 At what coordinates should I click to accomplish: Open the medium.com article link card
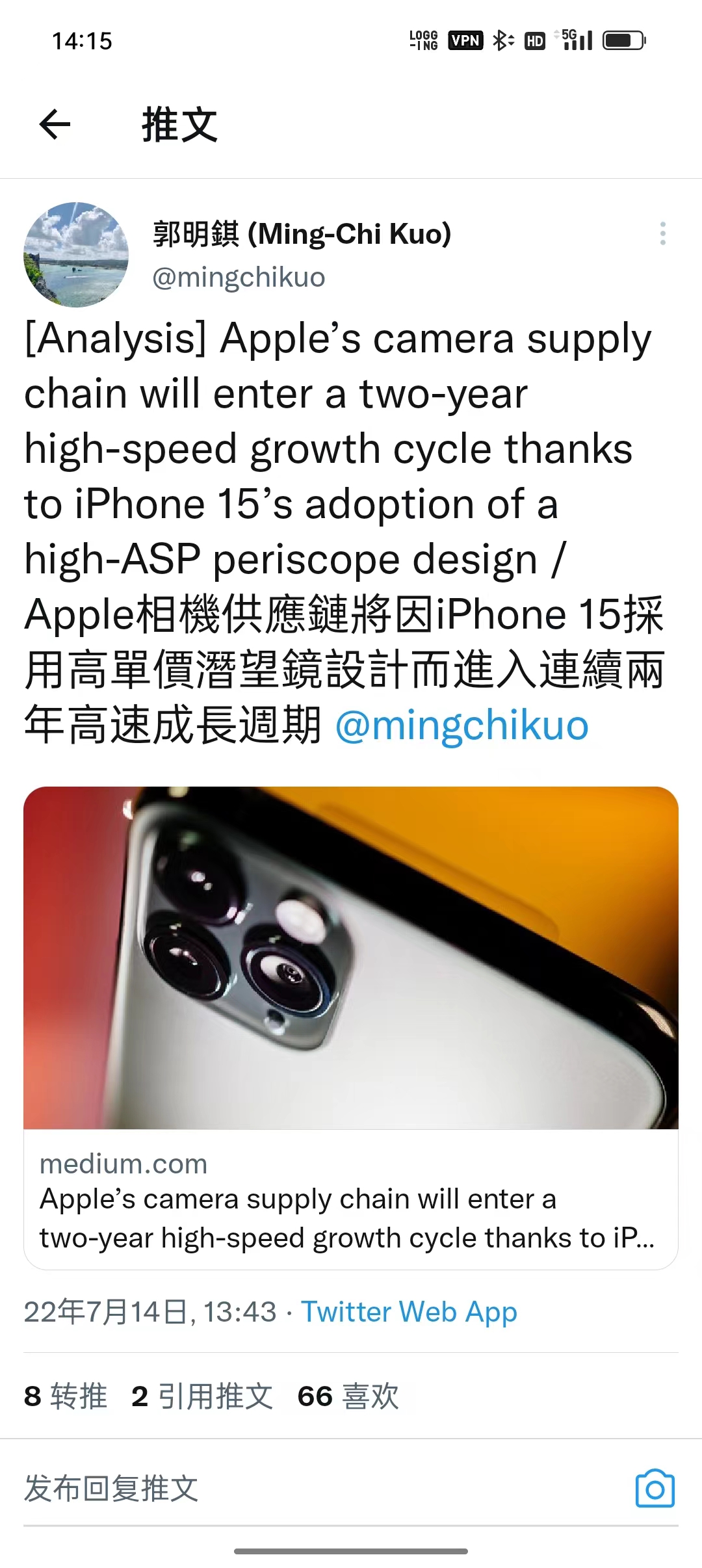pos(351,1199)
